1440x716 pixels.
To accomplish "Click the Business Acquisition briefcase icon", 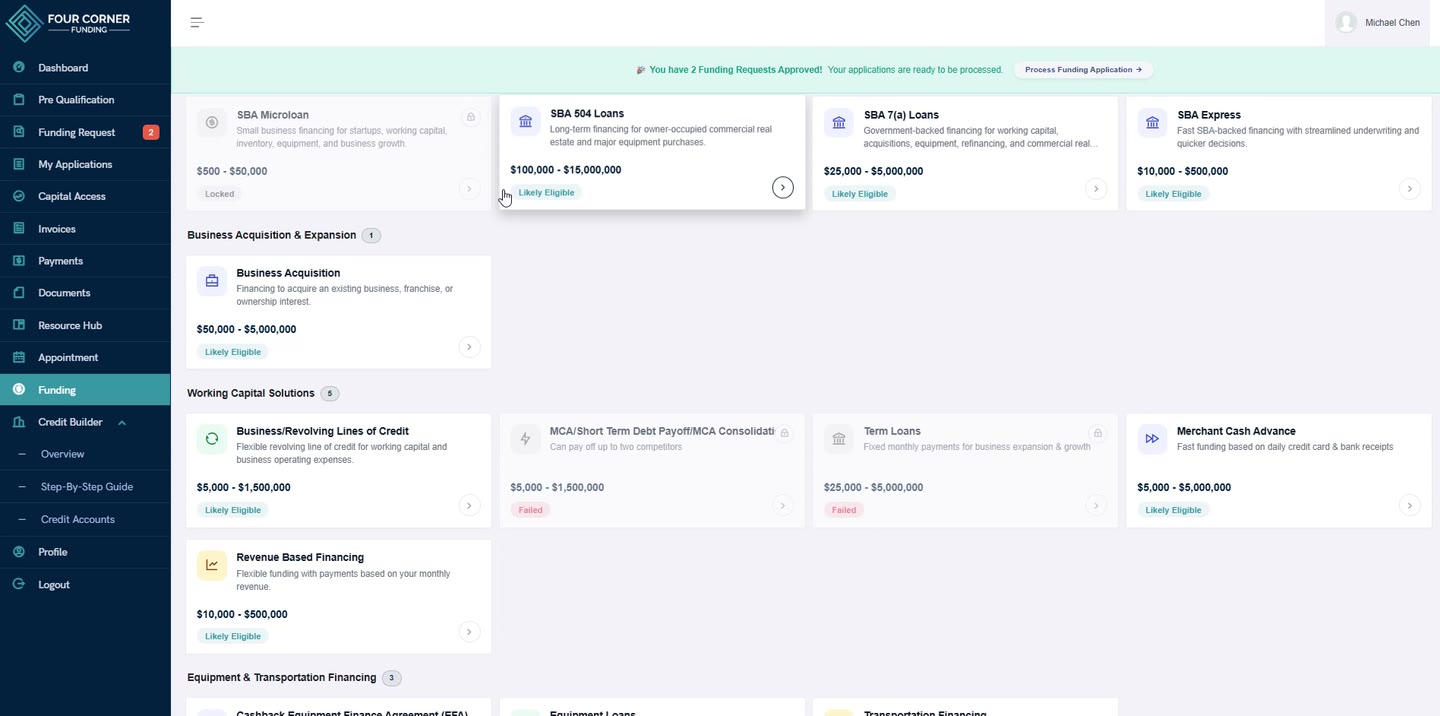I will coord(212,281).
